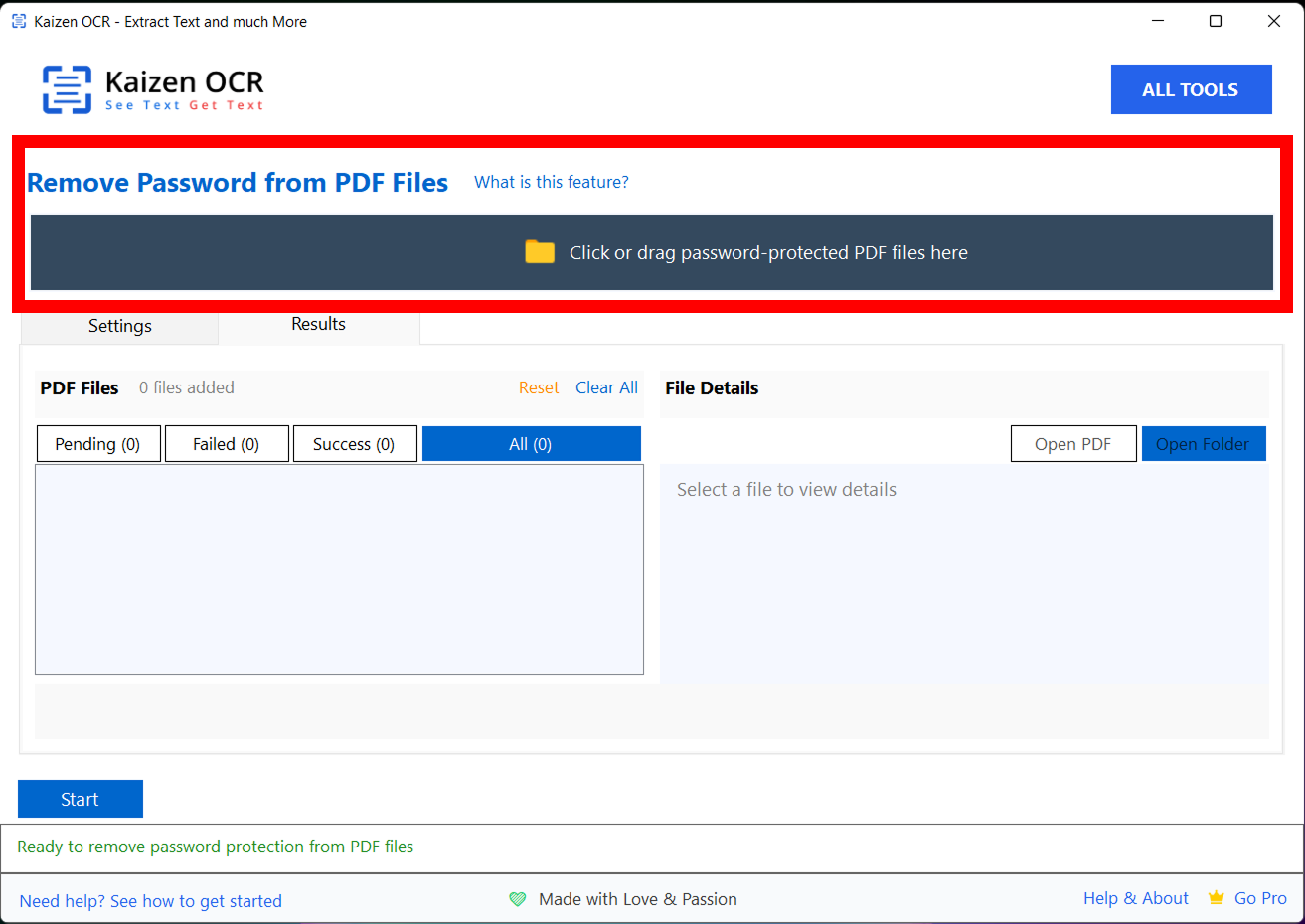1305x924 pixels.
Task: Open Help & About link
Action: 1135,898
